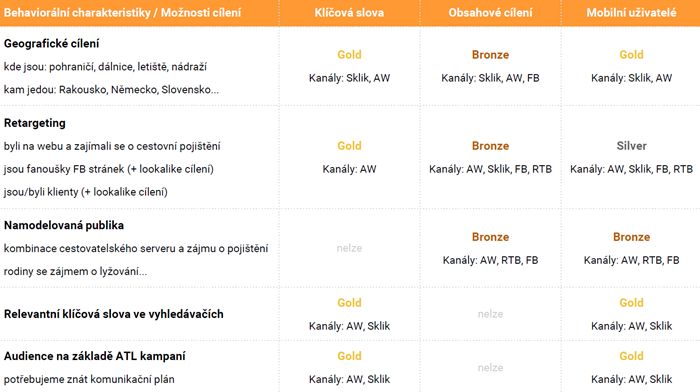Click the Behaviorální charakteristiky header cell

122,13
